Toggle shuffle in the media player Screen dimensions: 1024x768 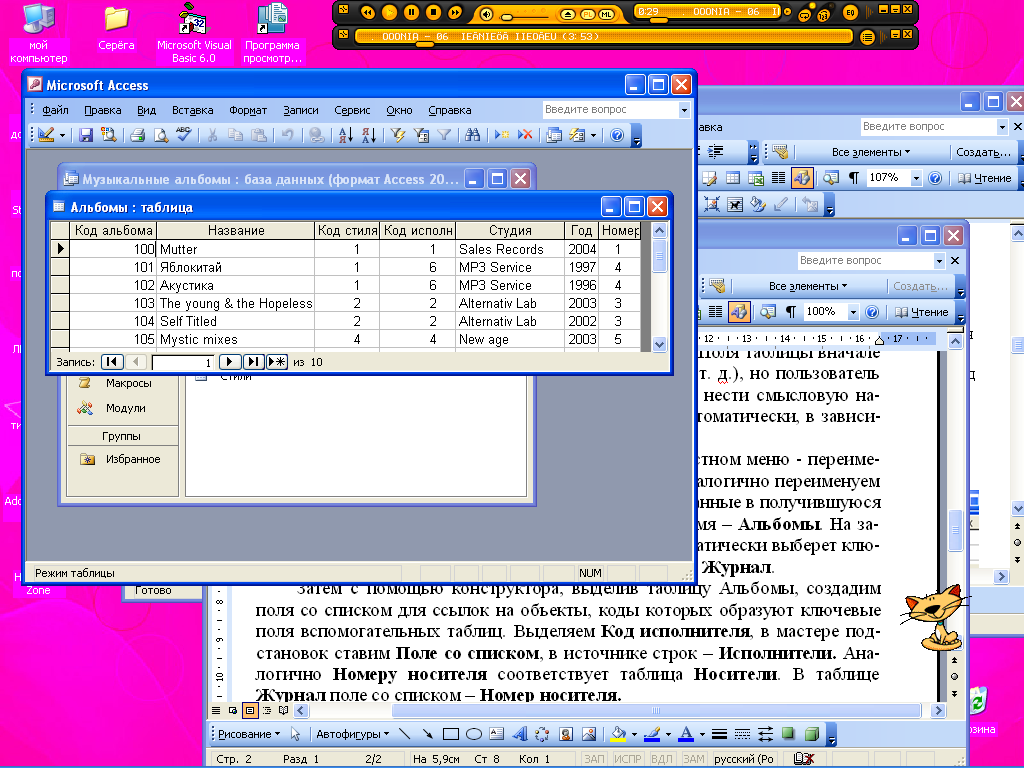point(824,14)
